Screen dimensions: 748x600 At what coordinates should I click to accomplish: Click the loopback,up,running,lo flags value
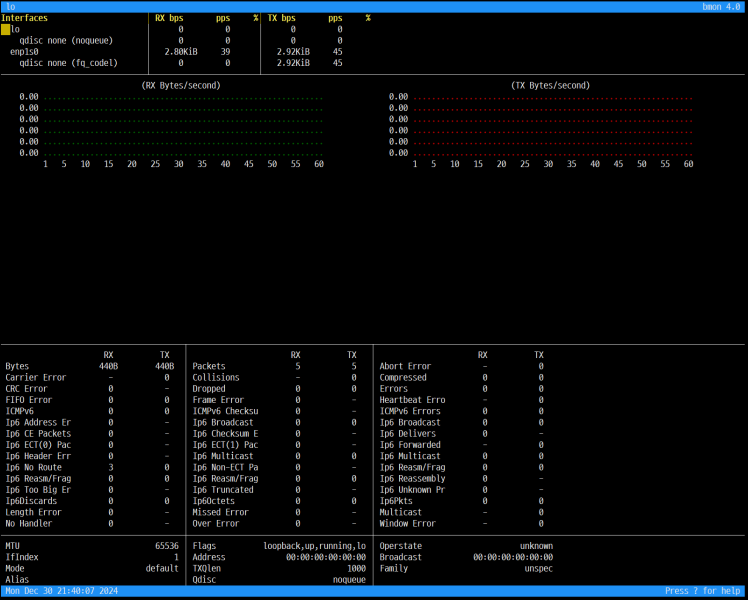tap(314, 546)
